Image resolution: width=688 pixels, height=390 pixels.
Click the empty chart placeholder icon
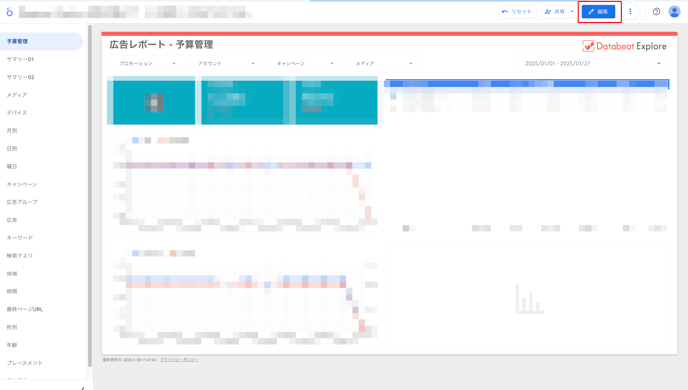click(x=530, y=299)
